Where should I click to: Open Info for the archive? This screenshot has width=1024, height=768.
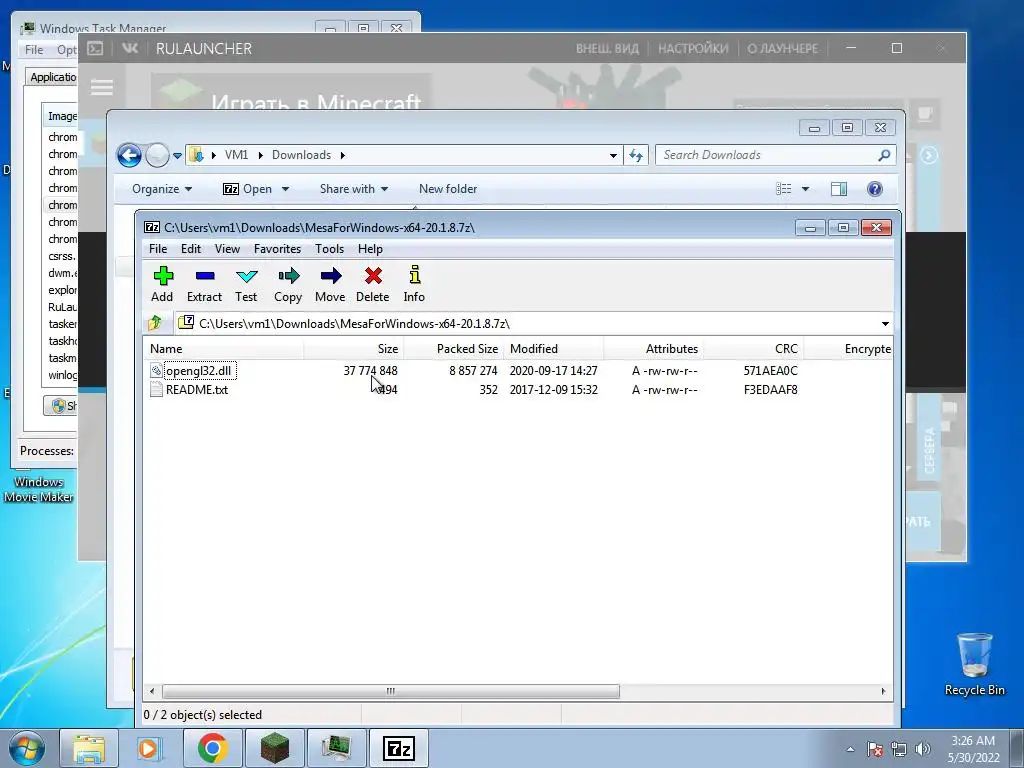tap(415, 274)
